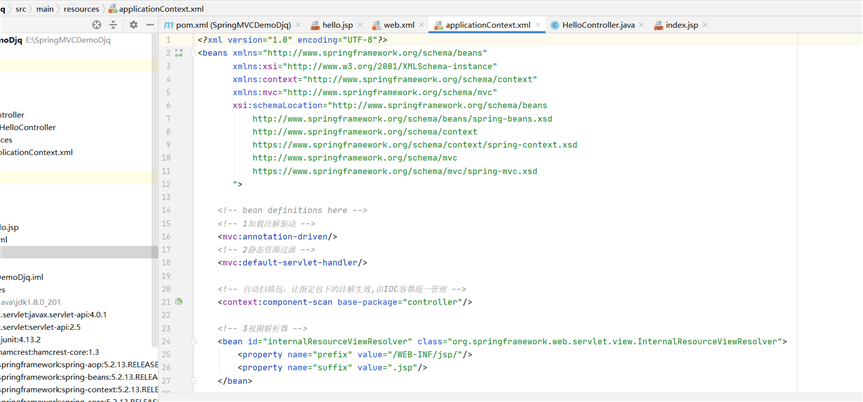Open the Project panel settings gear
This screenshot has width=863, height=402.
pos(133,25)
